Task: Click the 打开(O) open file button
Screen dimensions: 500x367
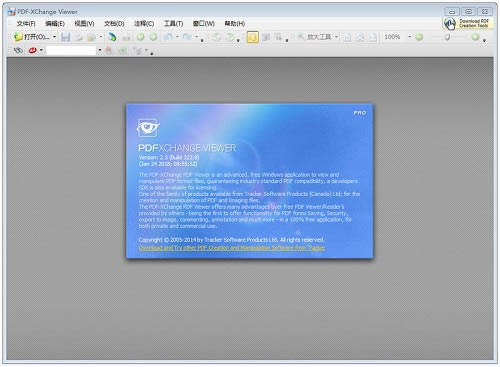Action: pos(32,37)
